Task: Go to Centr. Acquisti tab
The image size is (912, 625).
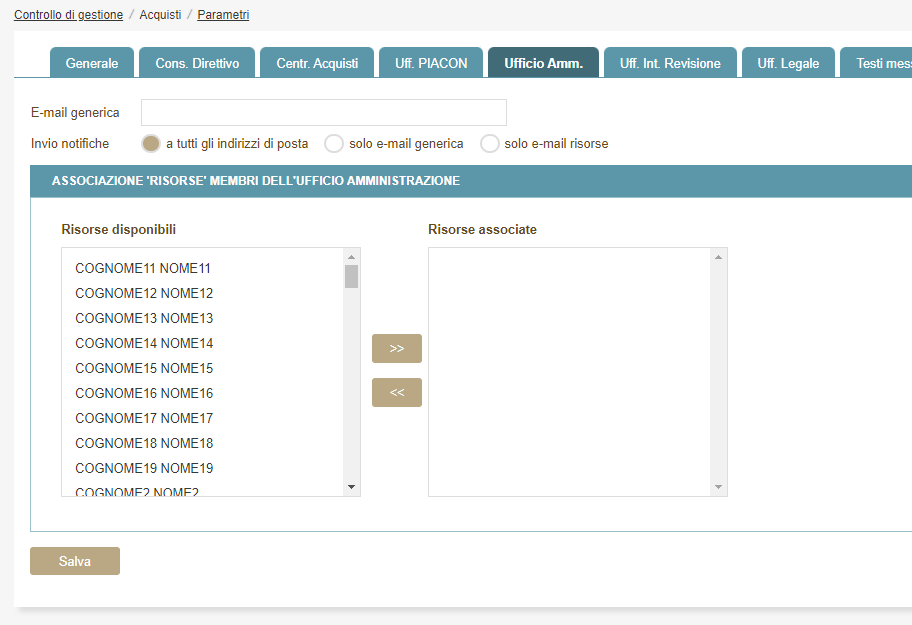Action: pyautogui.click(x=317, y=63)
